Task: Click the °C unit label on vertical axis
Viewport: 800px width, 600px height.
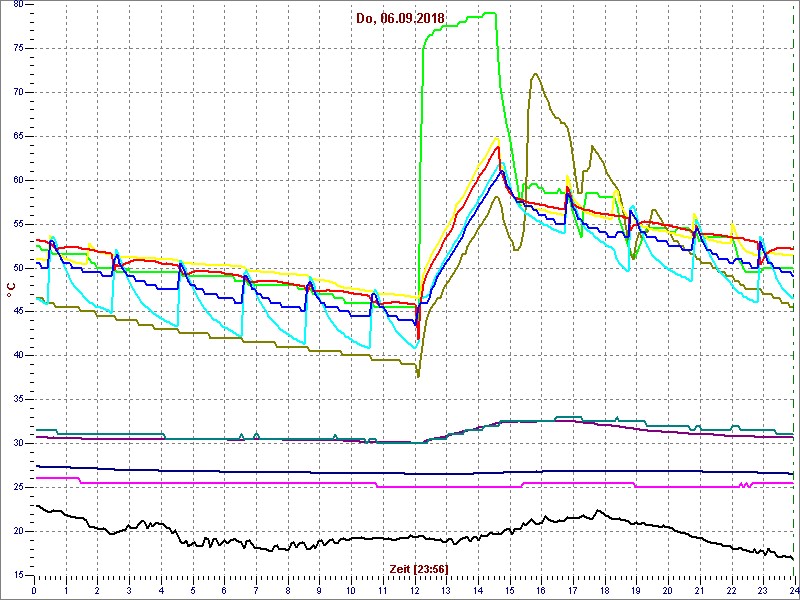Action: tap(11, 291)
